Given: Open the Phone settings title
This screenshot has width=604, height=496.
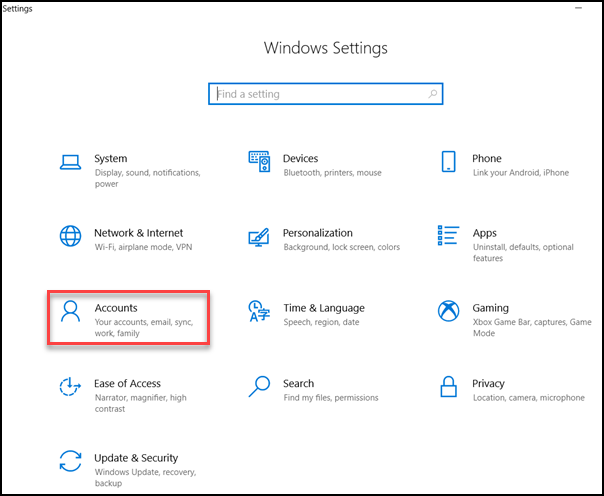Looking at the screenshot, I should pos(487,159).
